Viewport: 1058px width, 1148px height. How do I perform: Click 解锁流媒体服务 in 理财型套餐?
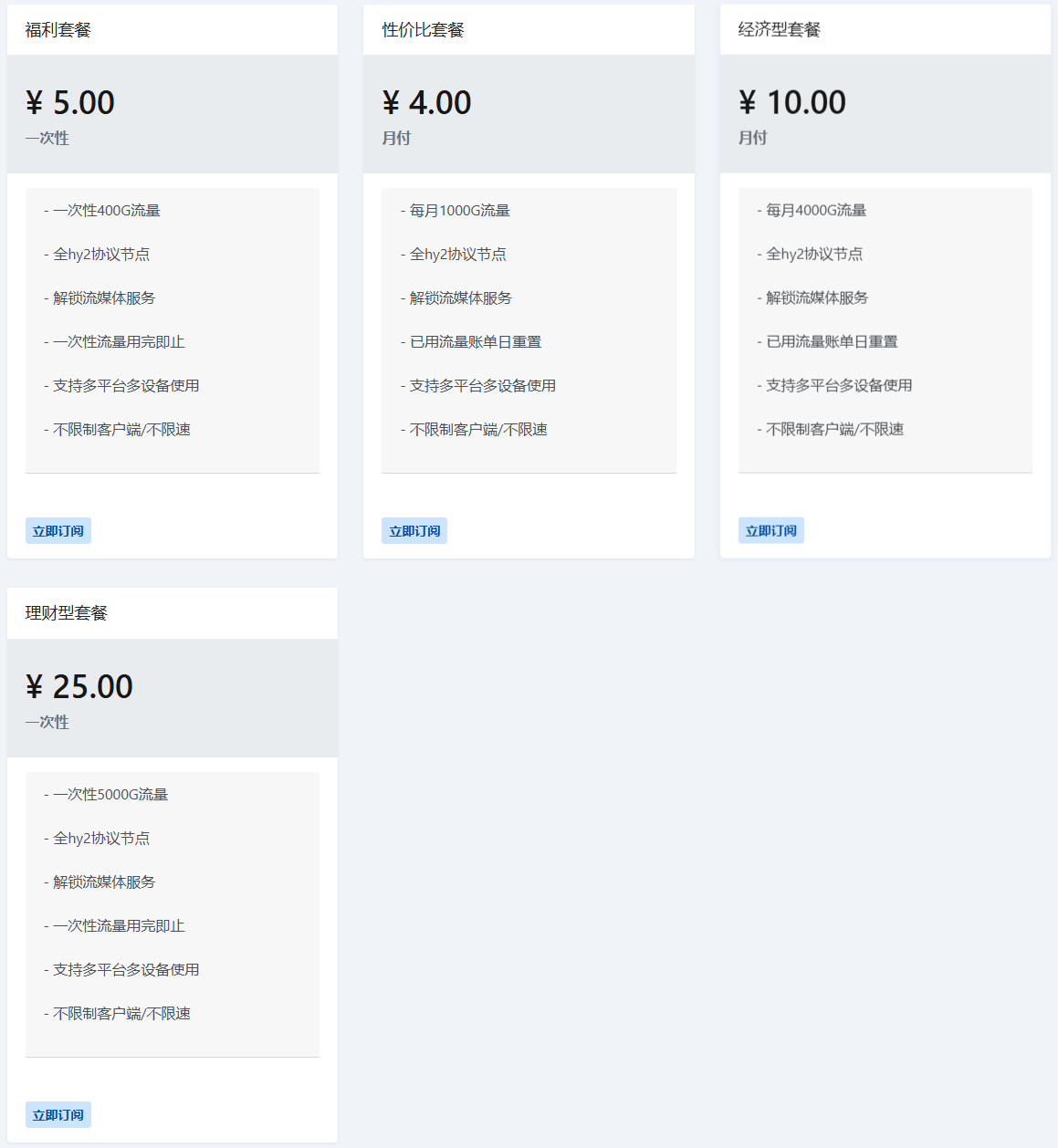[100, 882]
